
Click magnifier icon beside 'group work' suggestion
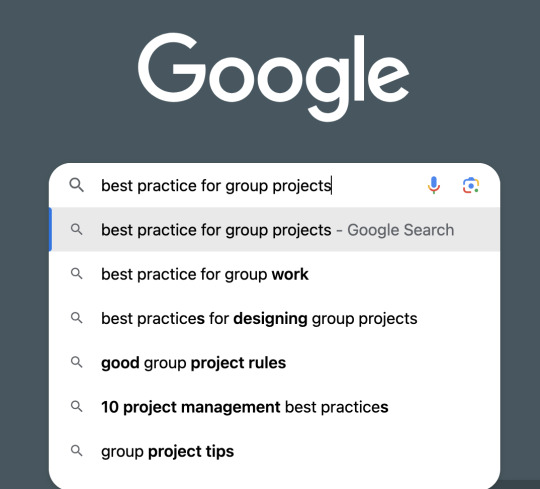(76, 274)
